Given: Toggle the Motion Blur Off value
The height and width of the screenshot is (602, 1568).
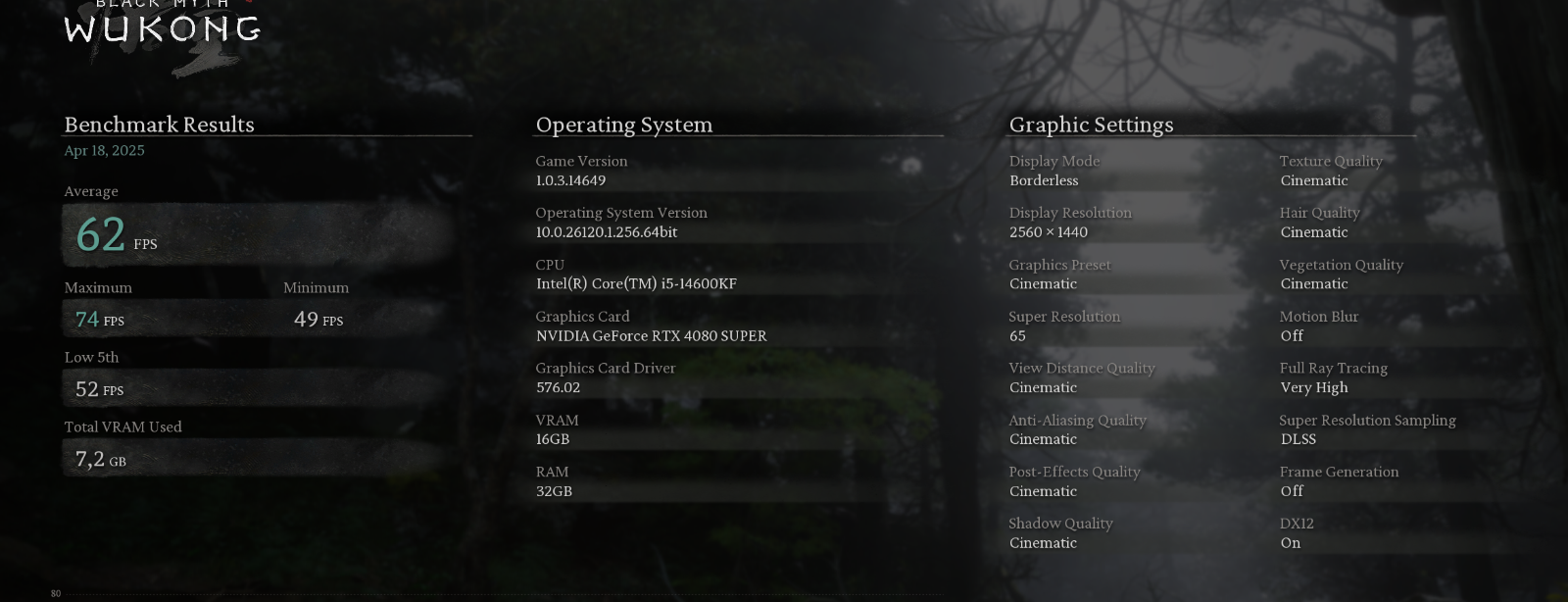Looking at the screenshot, I should [1292, 335].
